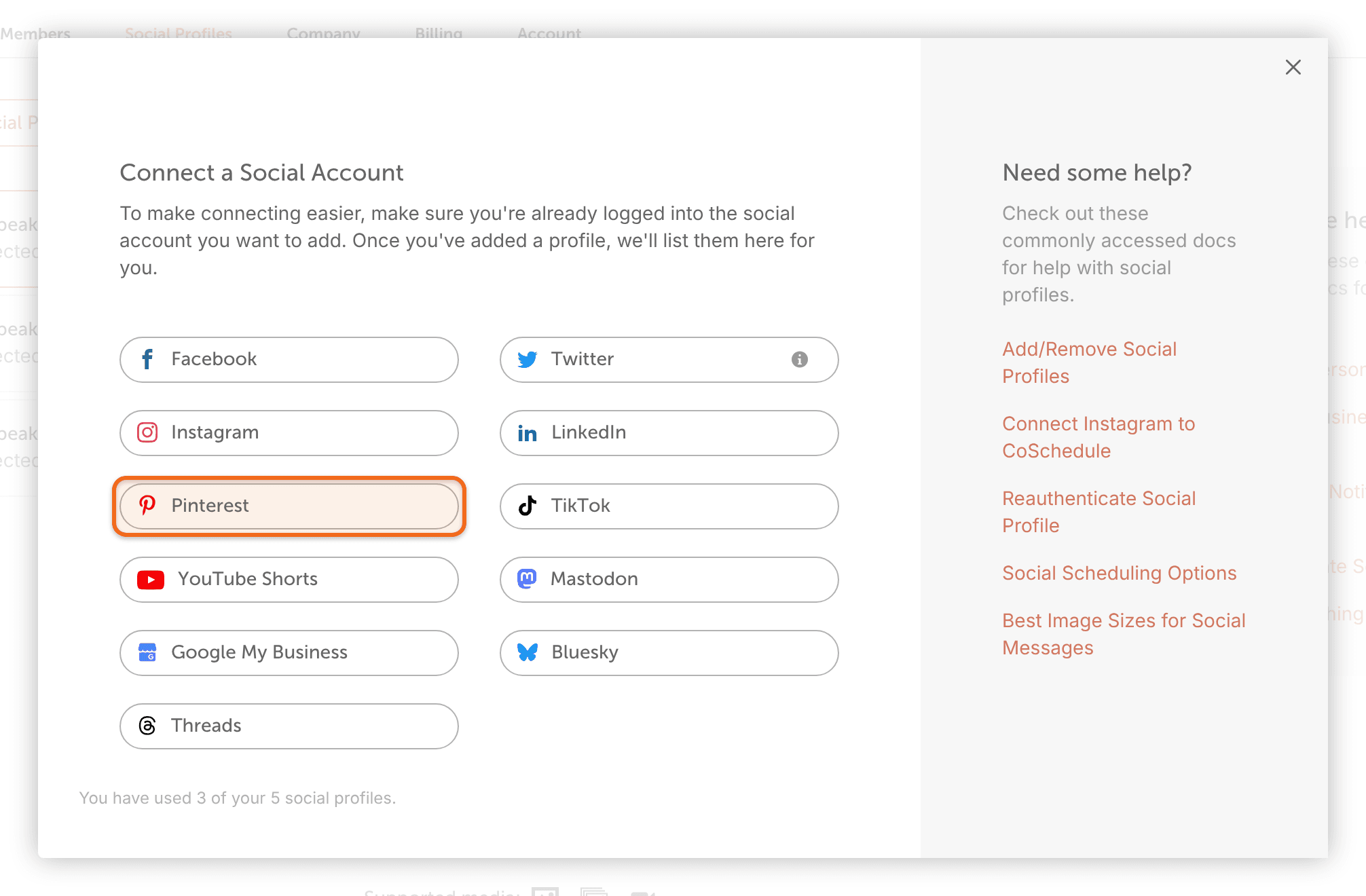1366x896 pixels.
Task: Click the TikTok note icon
Action: tap(528, 506)
